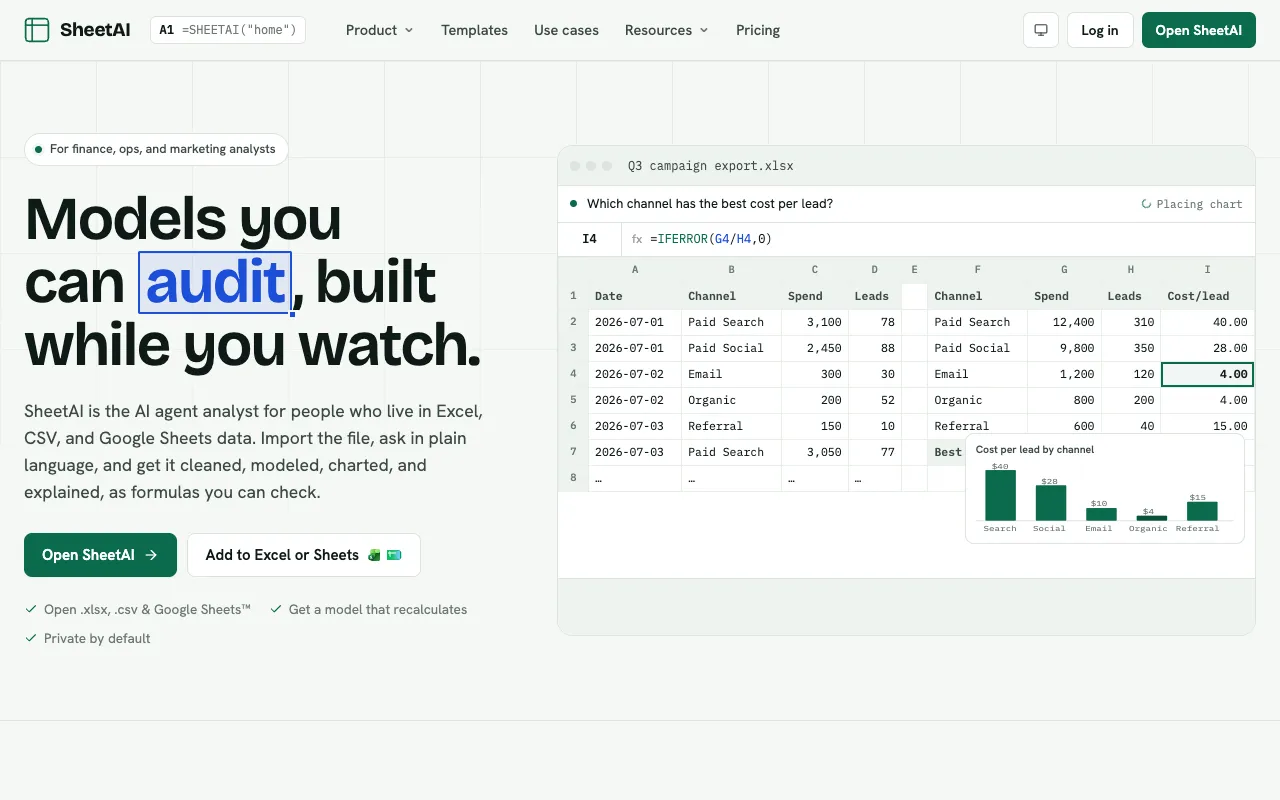Viewport: 1280px width, 800px height.
Task: Select the cell with spend 12,400
Action: [1064, 322]
